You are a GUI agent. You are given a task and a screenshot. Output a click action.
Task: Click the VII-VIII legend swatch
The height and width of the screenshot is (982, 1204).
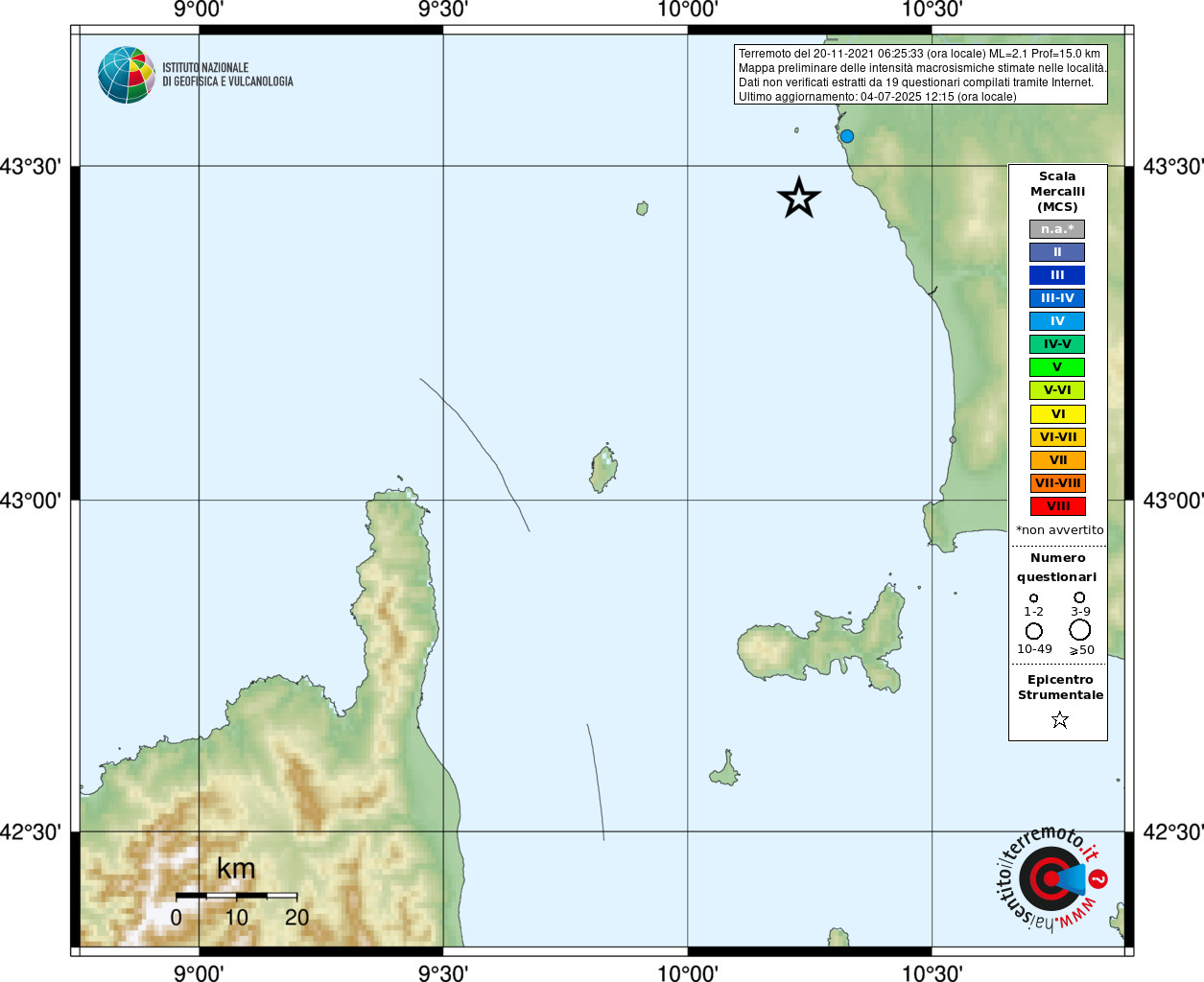[x=1057, y=483]
